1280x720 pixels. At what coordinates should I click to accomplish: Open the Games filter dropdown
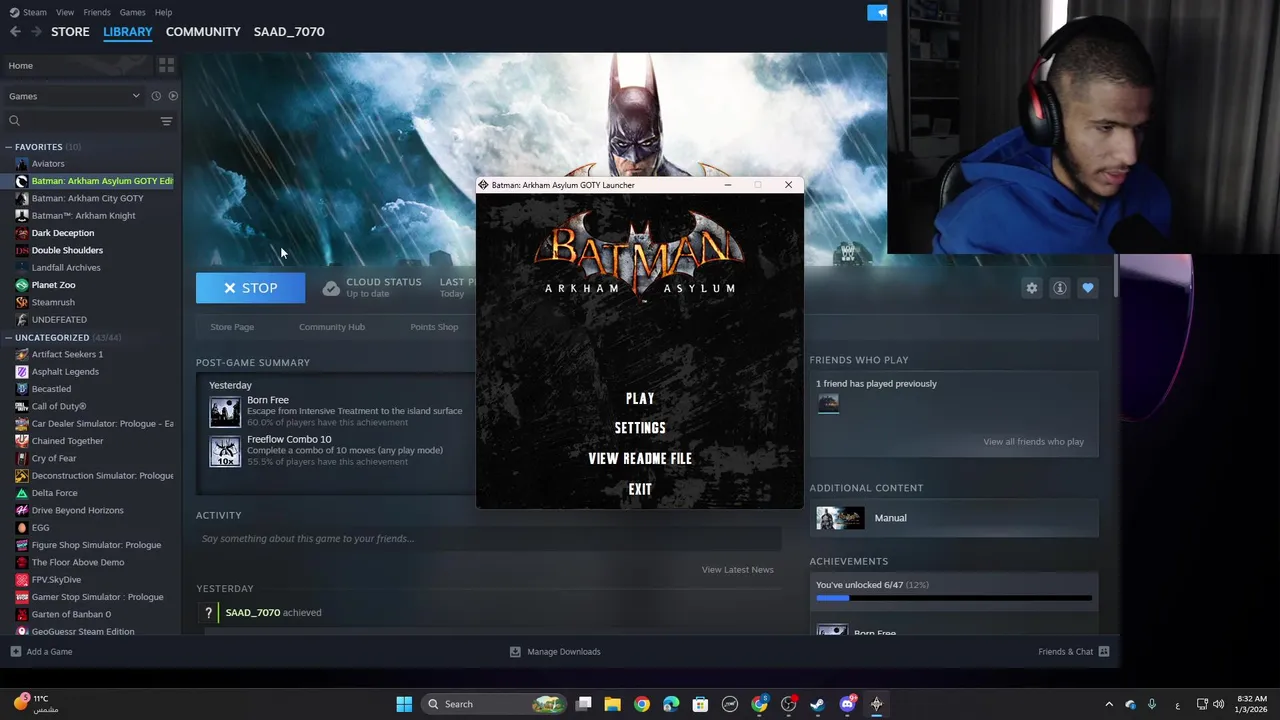[74, 96]
